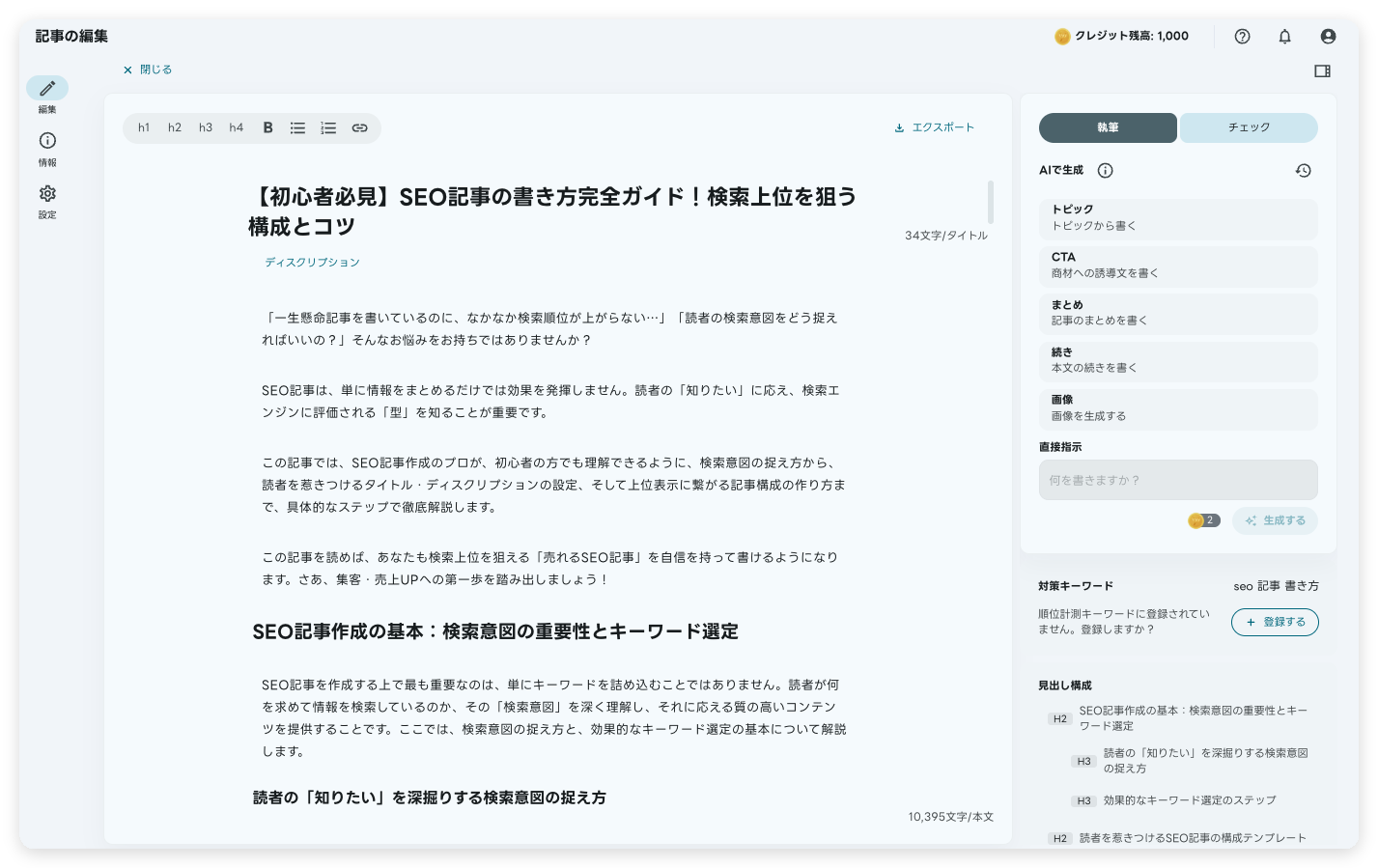
Task: Click the credit coin icon in header
Action: point(1062,37)
